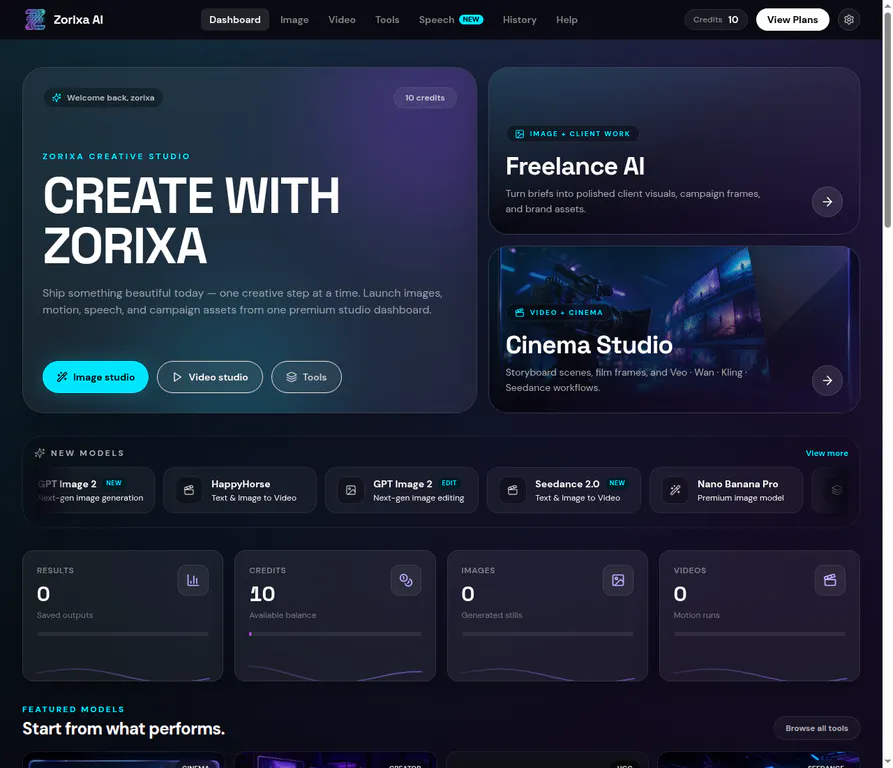Click the 10 credits badge in hero

pos(425,98)
